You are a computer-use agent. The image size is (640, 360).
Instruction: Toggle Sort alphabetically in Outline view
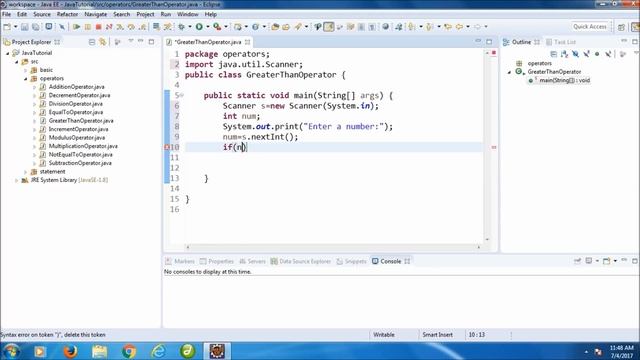[x=564, y=54]
